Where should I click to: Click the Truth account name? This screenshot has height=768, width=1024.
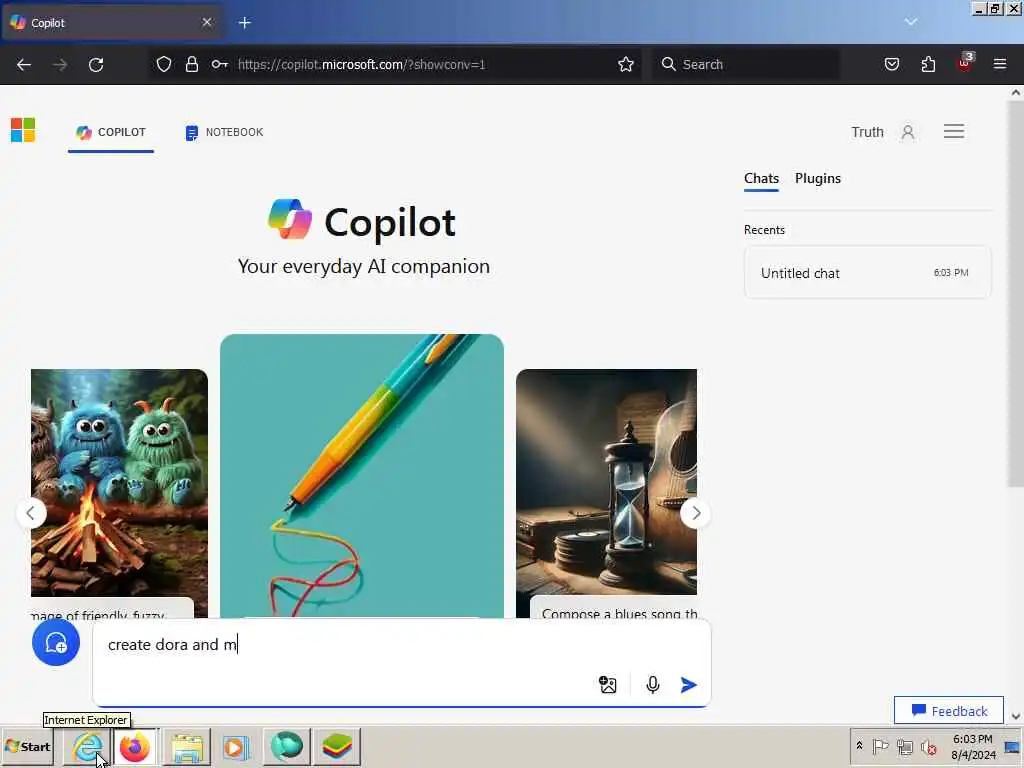coord(867,133)
